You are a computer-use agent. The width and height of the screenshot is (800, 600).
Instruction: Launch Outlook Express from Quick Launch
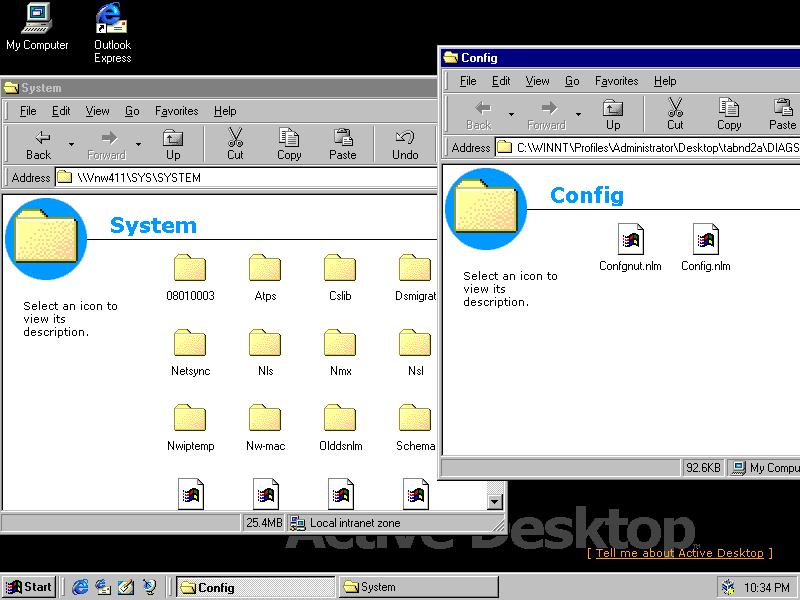tap(103, 587)
